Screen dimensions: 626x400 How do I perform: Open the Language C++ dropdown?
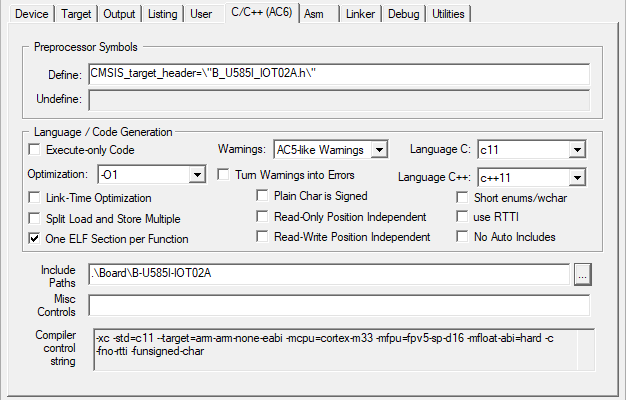576,178
